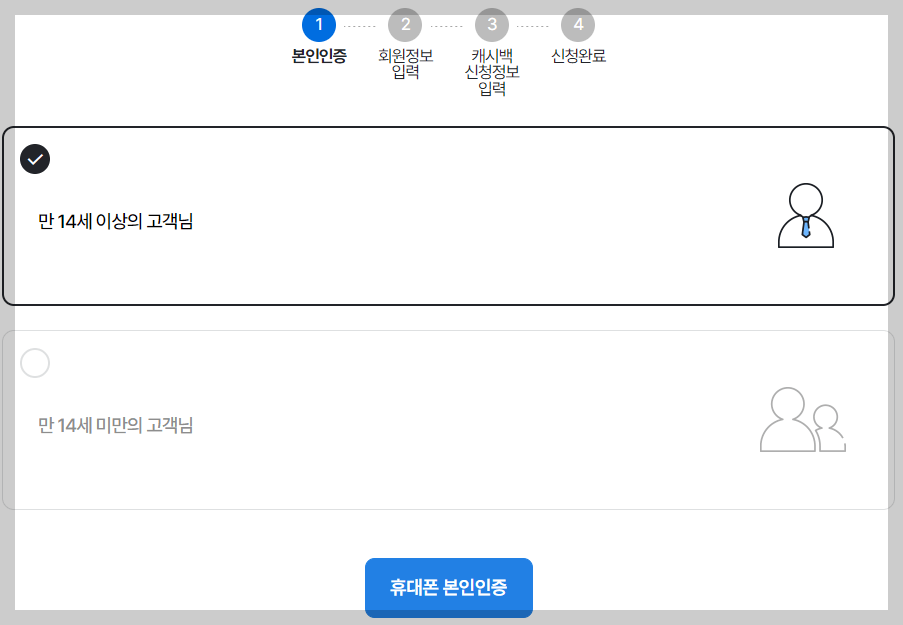This screenshot has width=903, height=625.
Task: Click step 1 circle labeled 본인인증
Action: pos(318,26)
